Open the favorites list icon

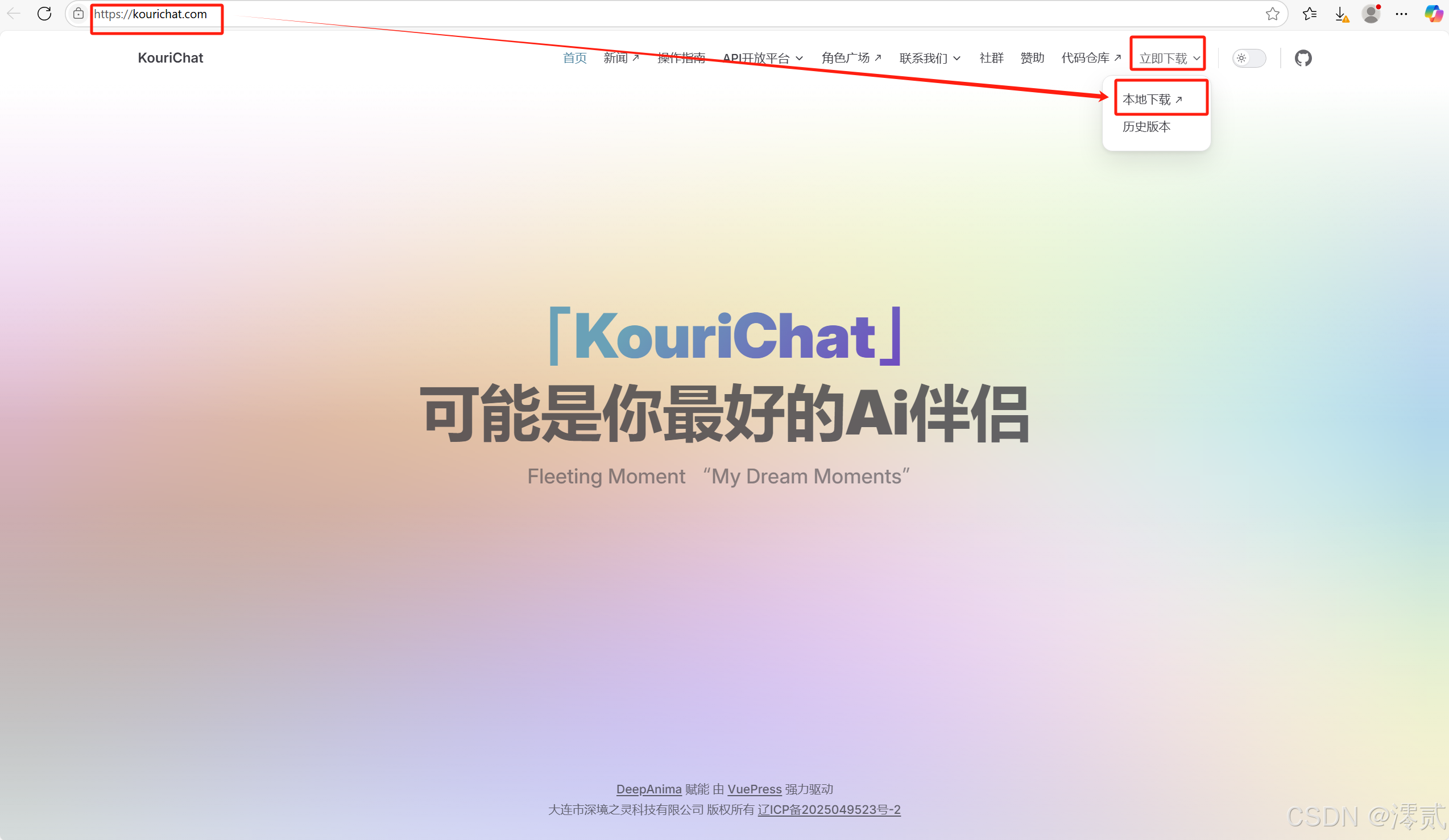pyautogui.click(x=1309, y=14)
